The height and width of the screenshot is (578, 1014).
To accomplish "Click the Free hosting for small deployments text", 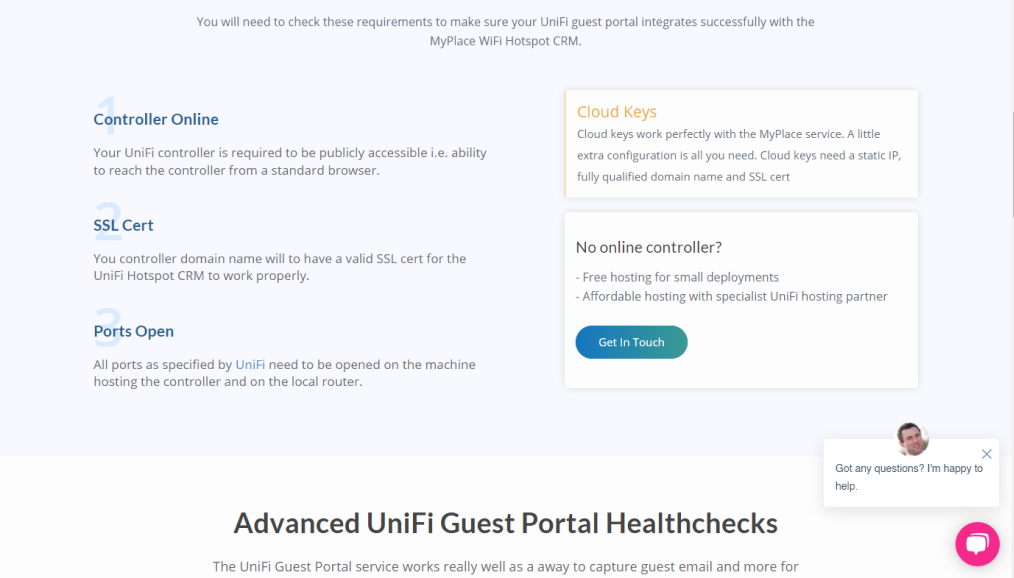I will click(x=677, y=277).
